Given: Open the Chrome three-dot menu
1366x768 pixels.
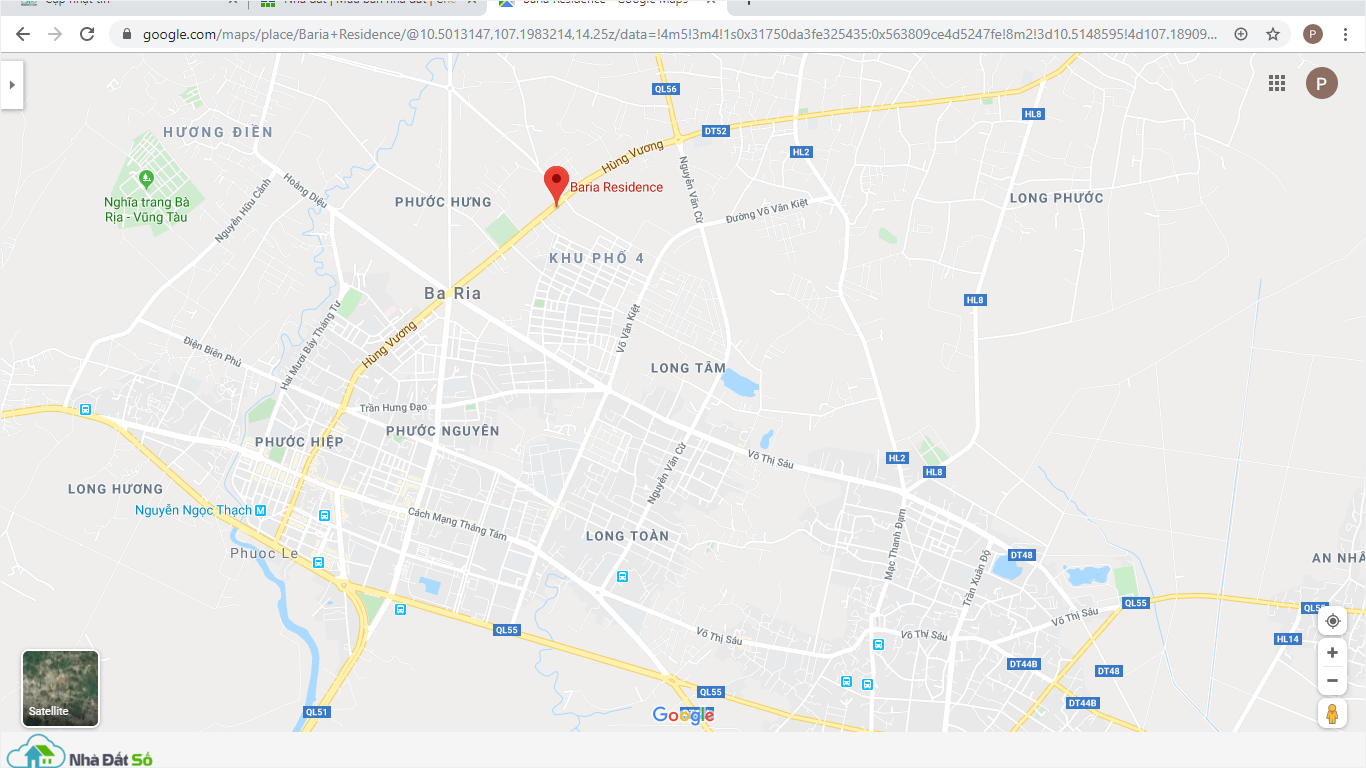Looking at the screenshot, I should click(x=1345, y=34).
